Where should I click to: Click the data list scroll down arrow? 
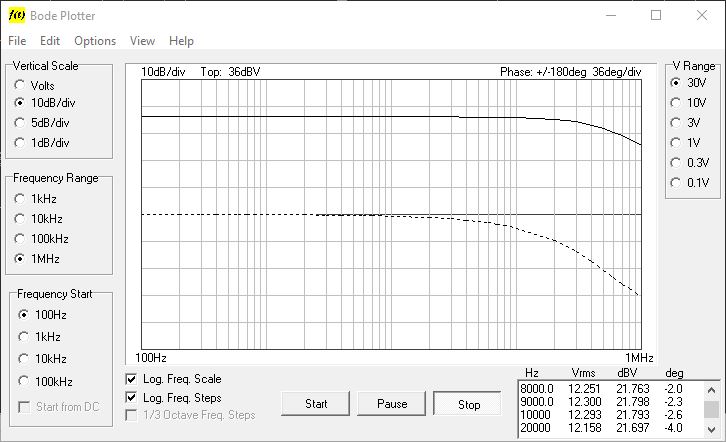(x=712, y=429)
